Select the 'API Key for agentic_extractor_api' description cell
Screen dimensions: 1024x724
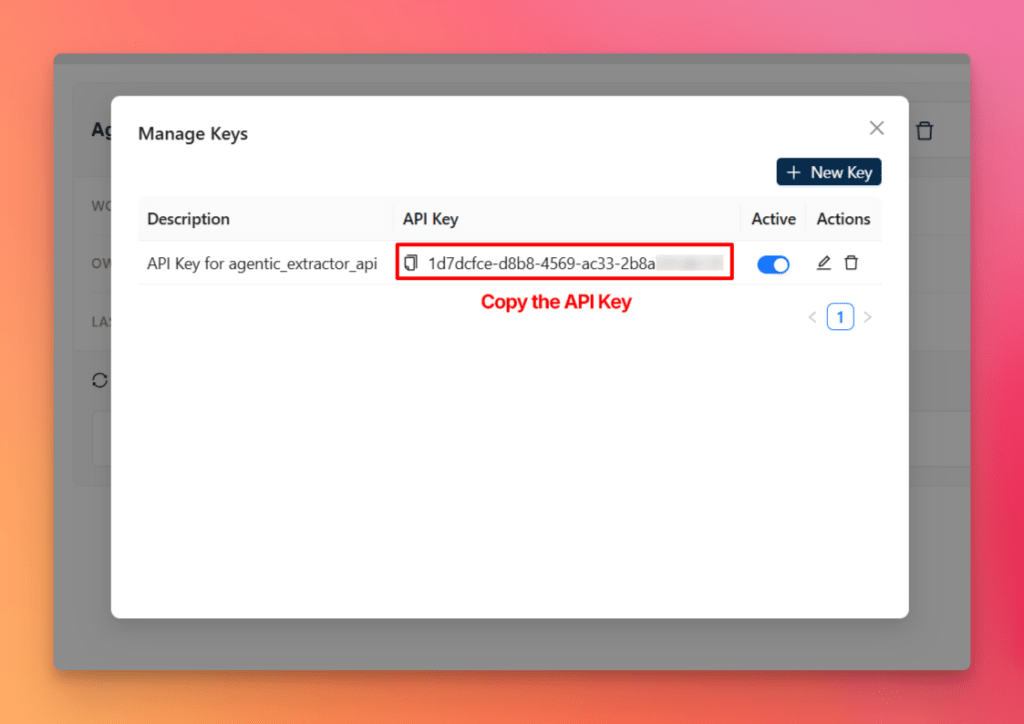[x=262, y=264]
